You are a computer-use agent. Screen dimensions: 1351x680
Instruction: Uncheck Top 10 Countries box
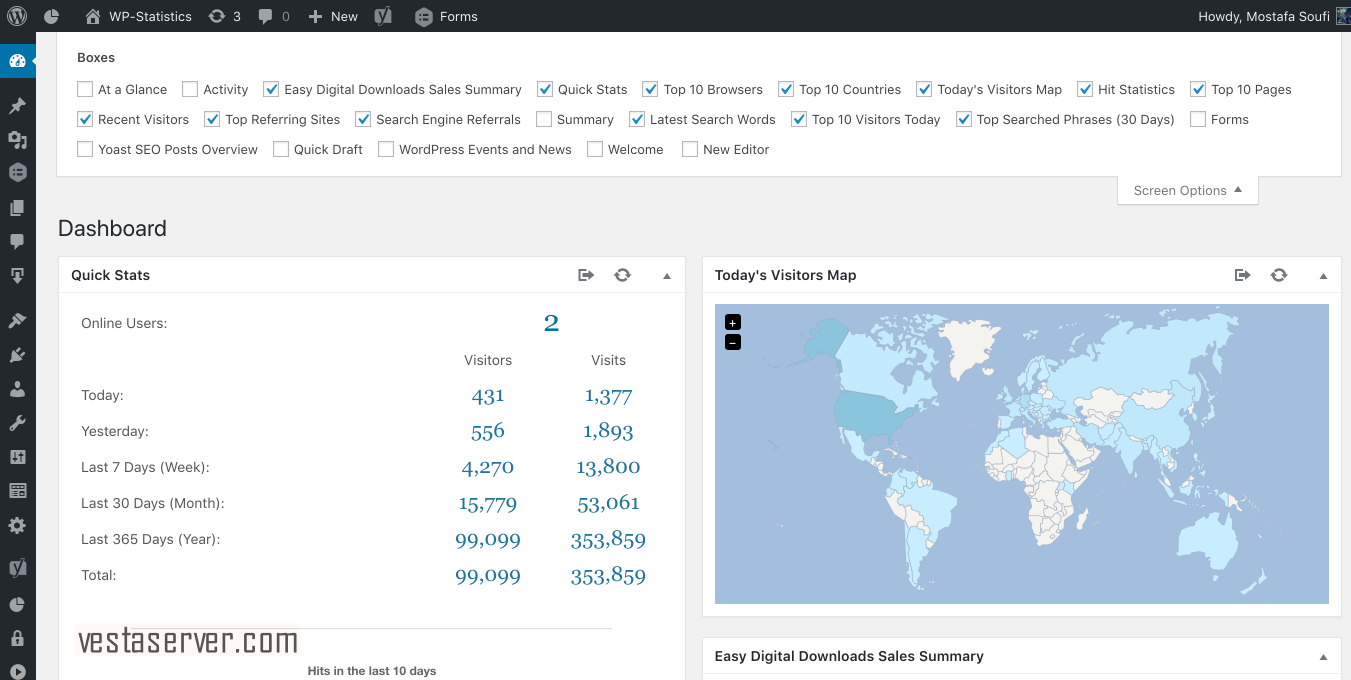pos(786,89)
